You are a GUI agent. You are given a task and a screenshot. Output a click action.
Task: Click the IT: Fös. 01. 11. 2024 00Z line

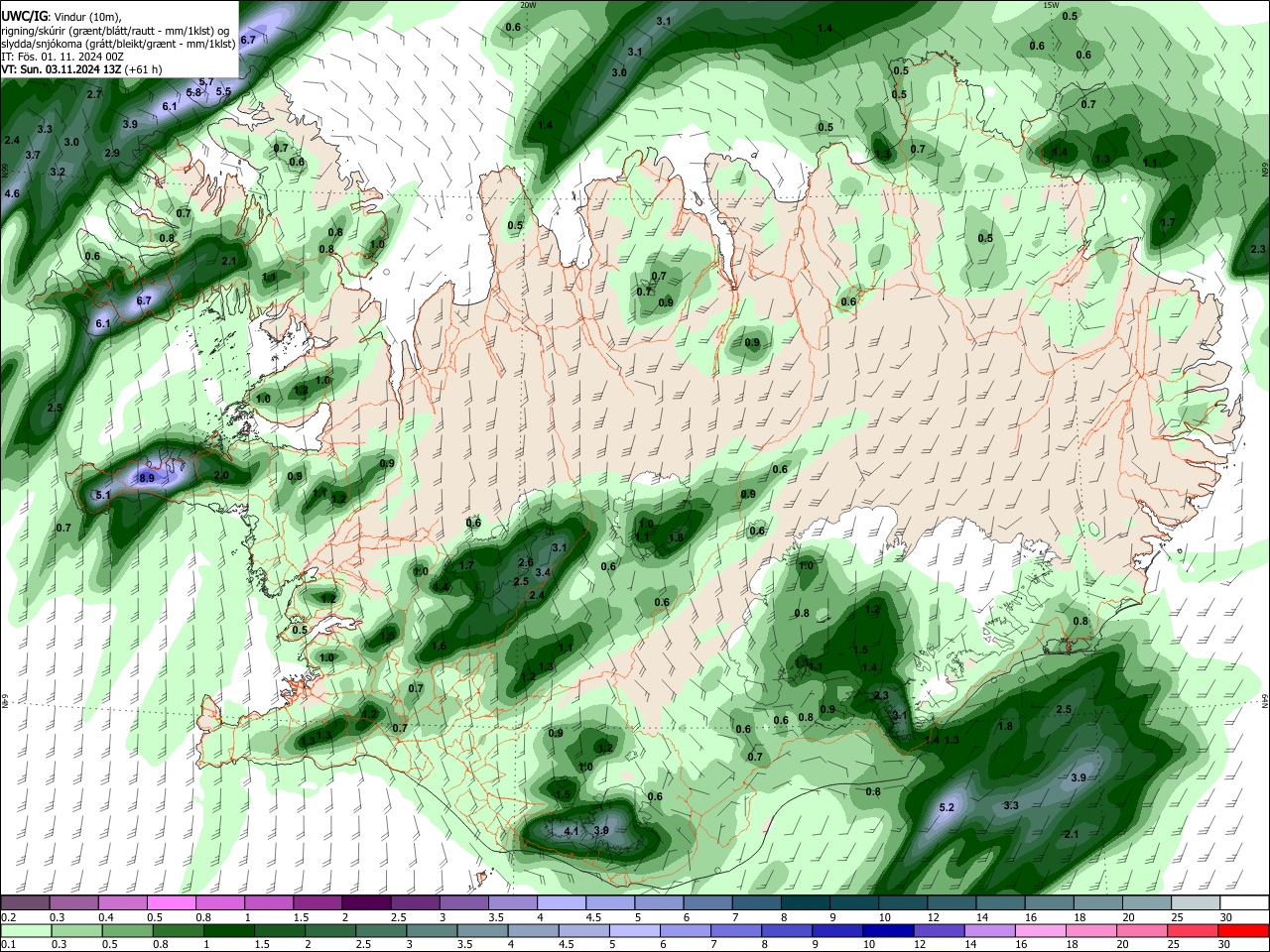(x=63, y=57)
